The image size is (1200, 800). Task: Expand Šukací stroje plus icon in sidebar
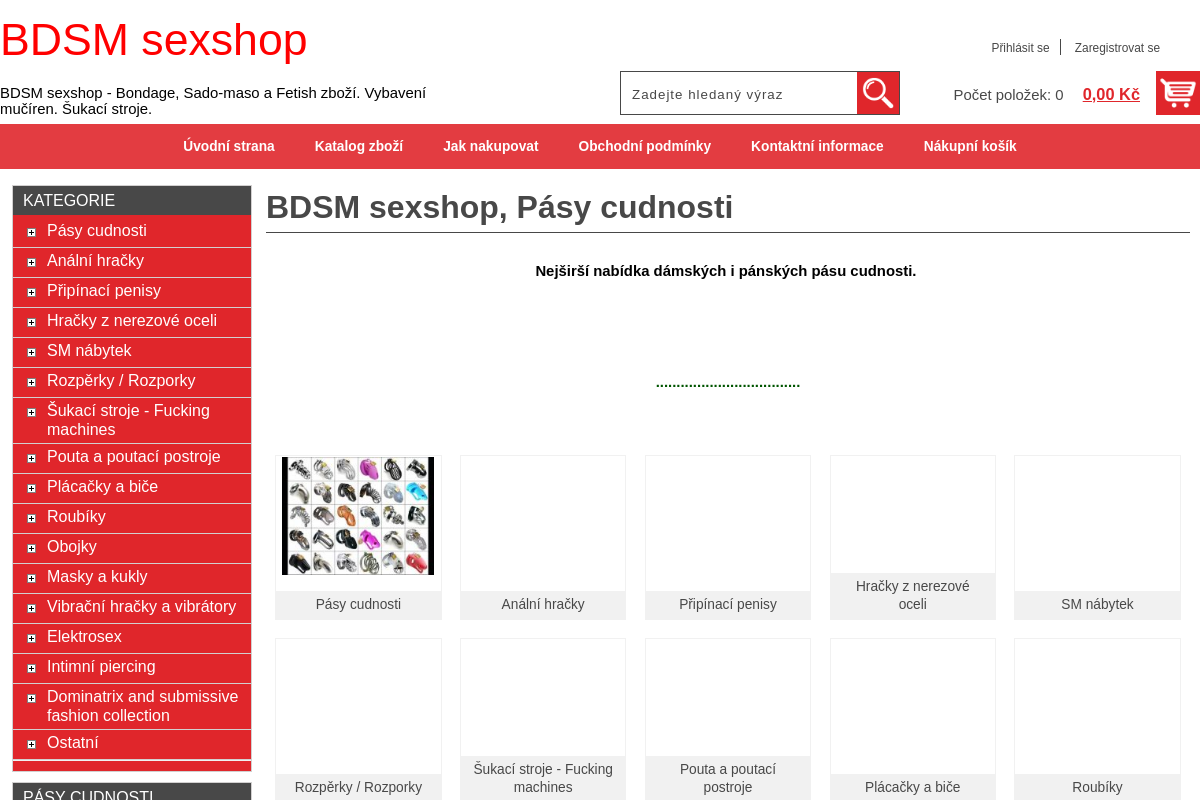[x=31, y=412]
